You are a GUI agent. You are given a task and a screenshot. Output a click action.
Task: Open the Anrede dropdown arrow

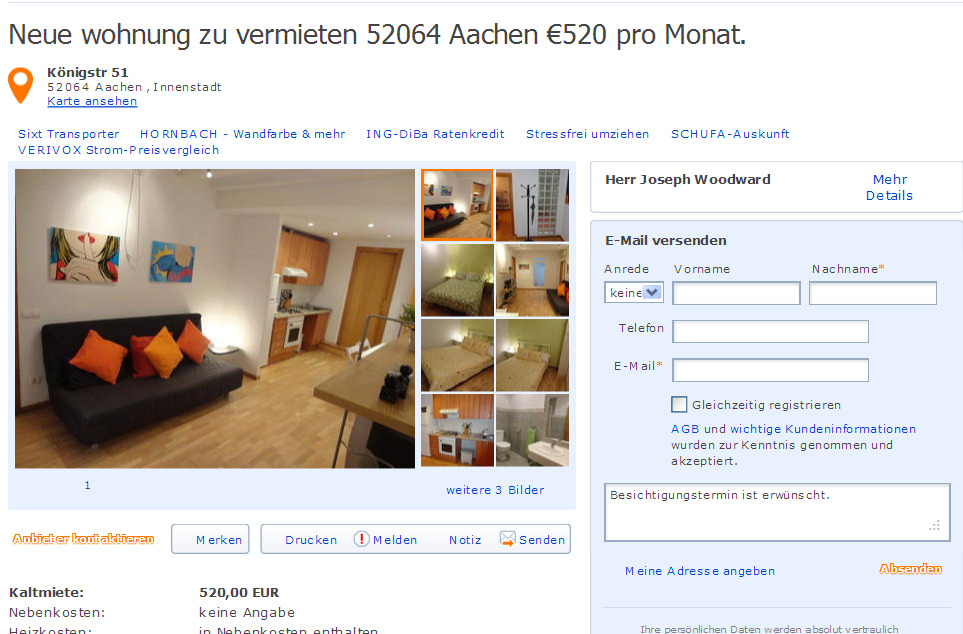652,292
